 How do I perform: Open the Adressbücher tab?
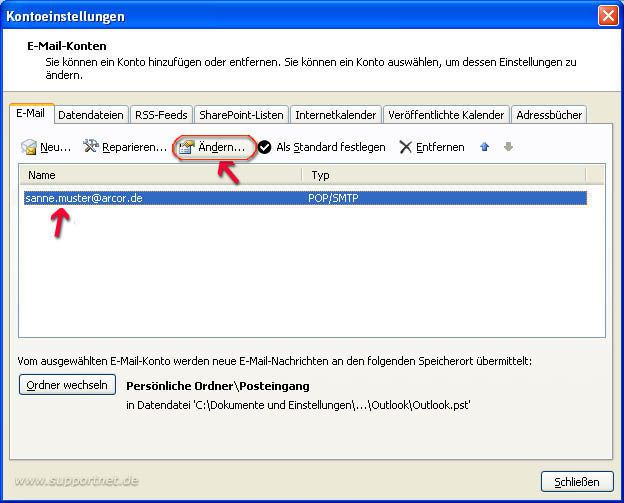point(549,115)
